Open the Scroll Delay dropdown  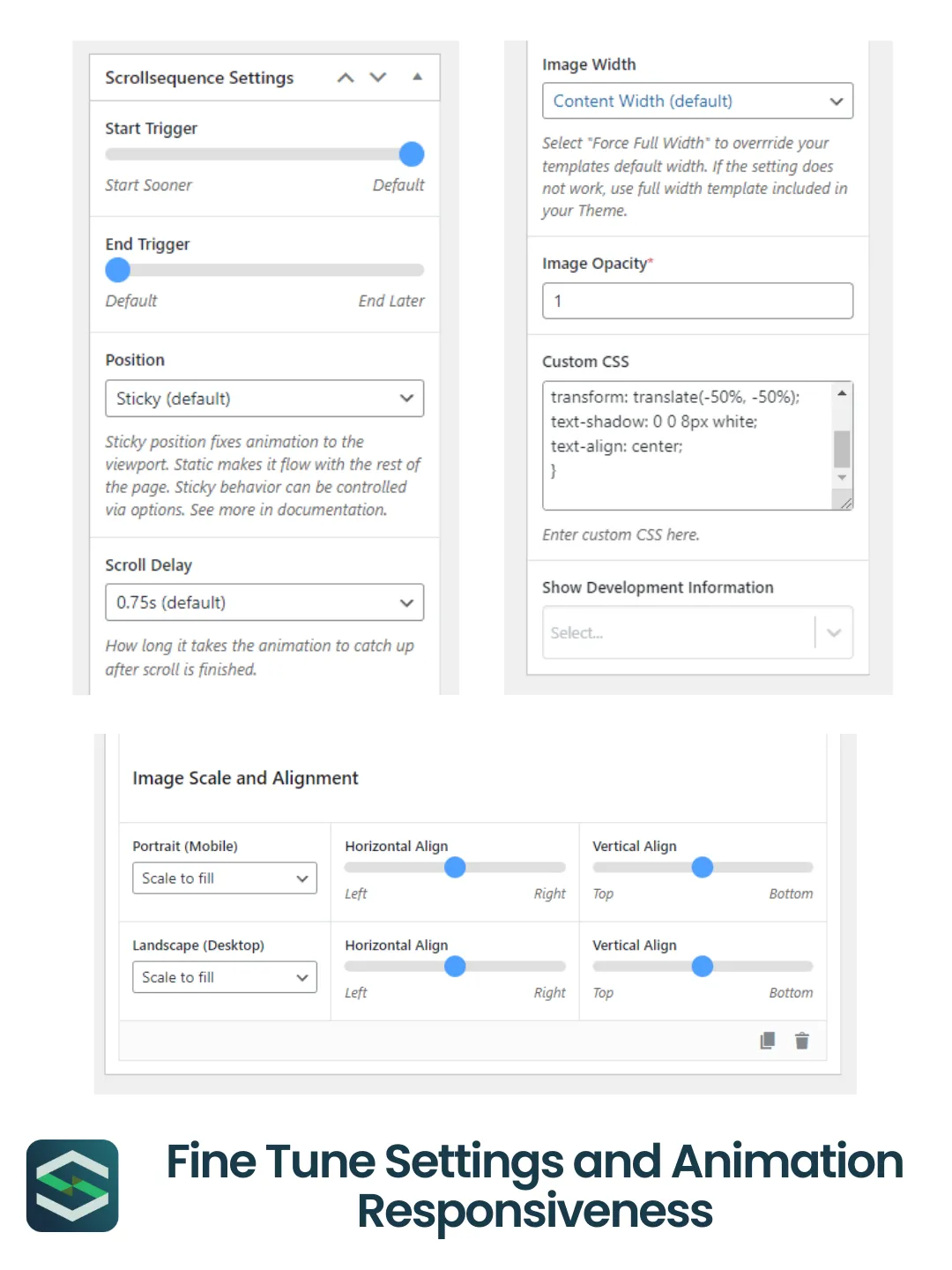pos(264,602)
